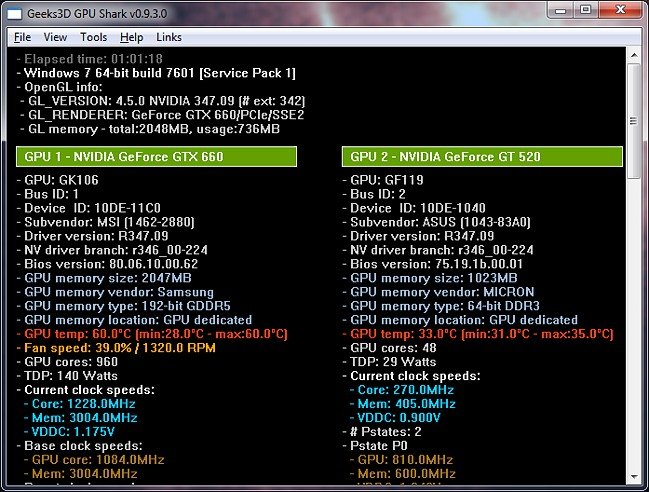The width and height of the screenshot is (649, 492).
Task: Click the Pstate P0 line
Action: coord(375,446)
